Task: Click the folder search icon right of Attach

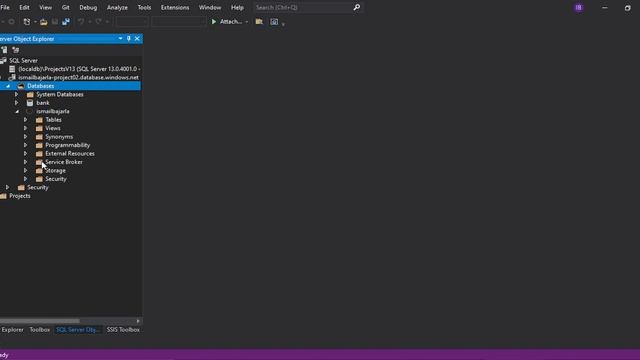Action: pyautogui.click(x=259, y=22)
